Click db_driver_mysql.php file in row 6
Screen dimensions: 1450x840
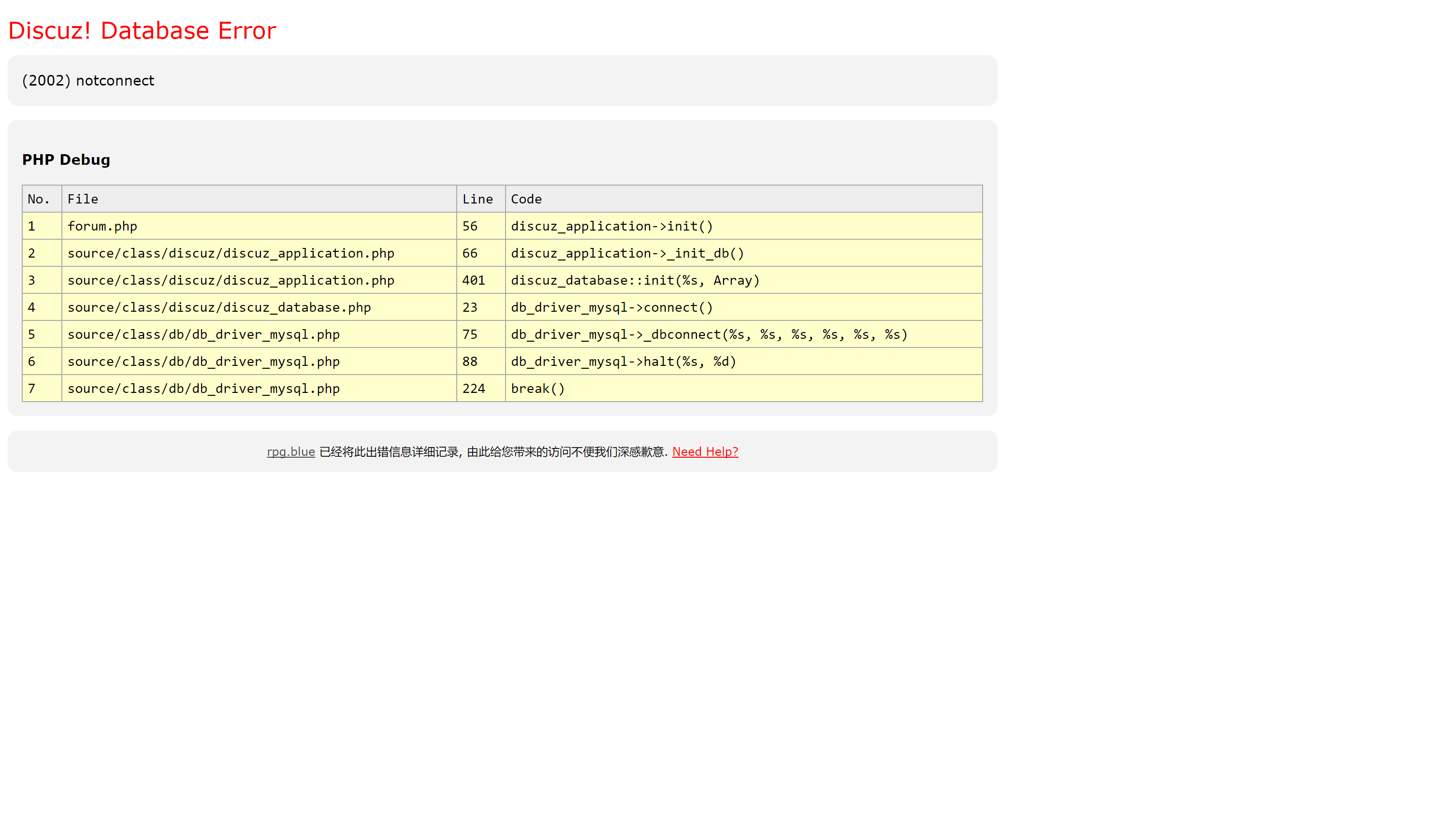259,362
